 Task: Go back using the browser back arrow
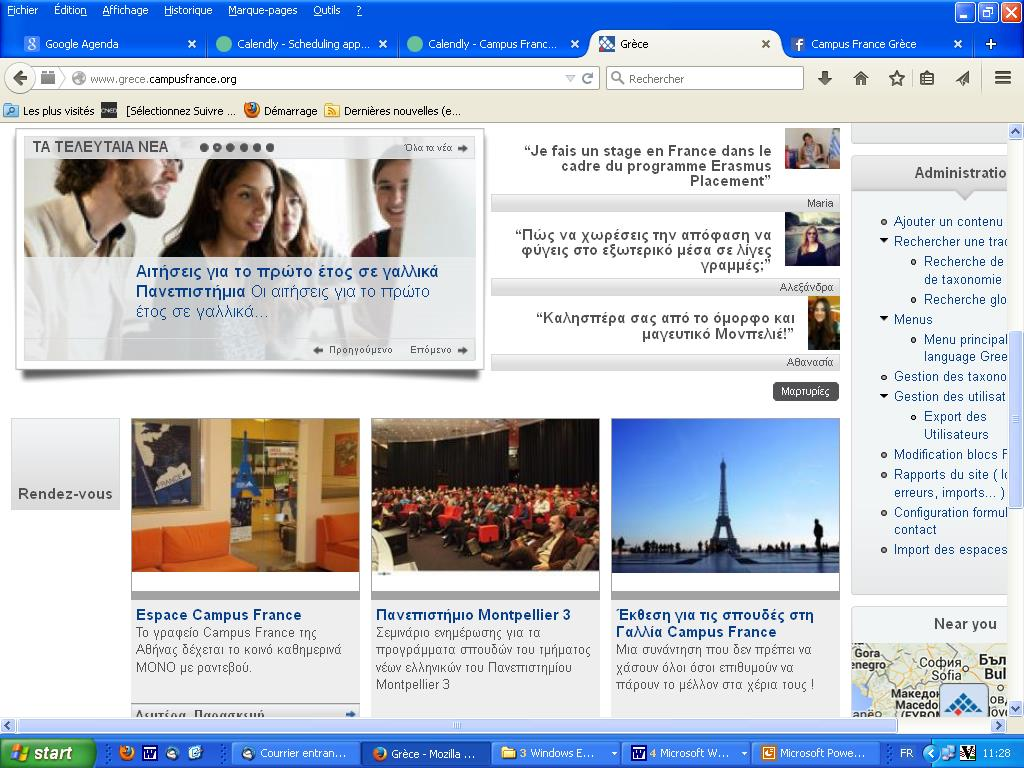pyautogui.click(x=20, y=78)
